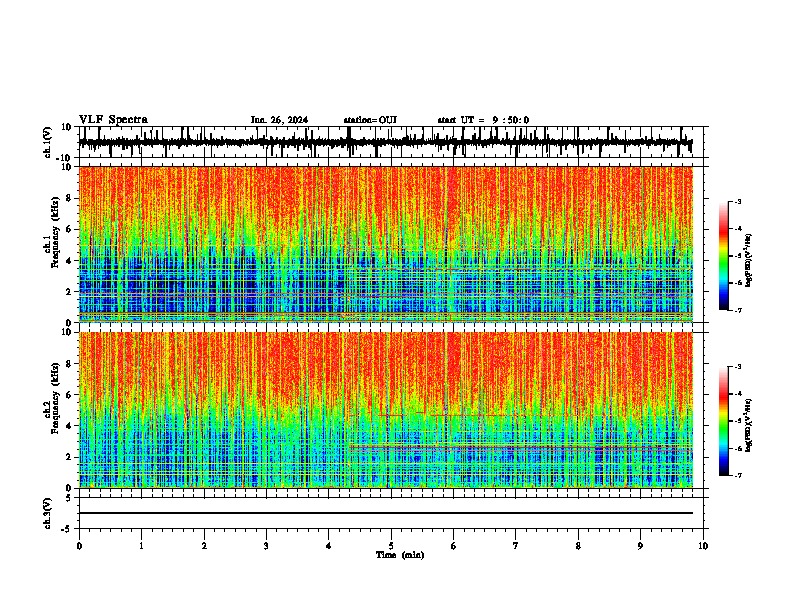Click the "ch.1(V)" axis label
The width and height of the screenshot is (792, 612).
click(48, 142)
